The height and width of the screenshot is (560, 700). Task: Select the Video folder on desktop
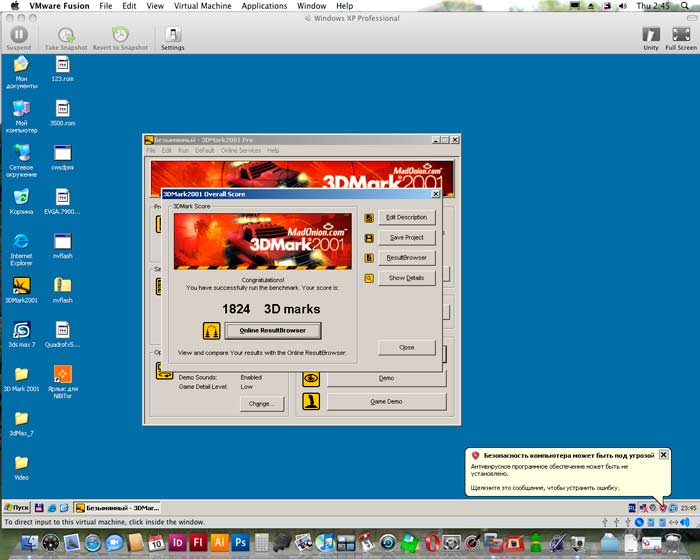click(21, 467)
